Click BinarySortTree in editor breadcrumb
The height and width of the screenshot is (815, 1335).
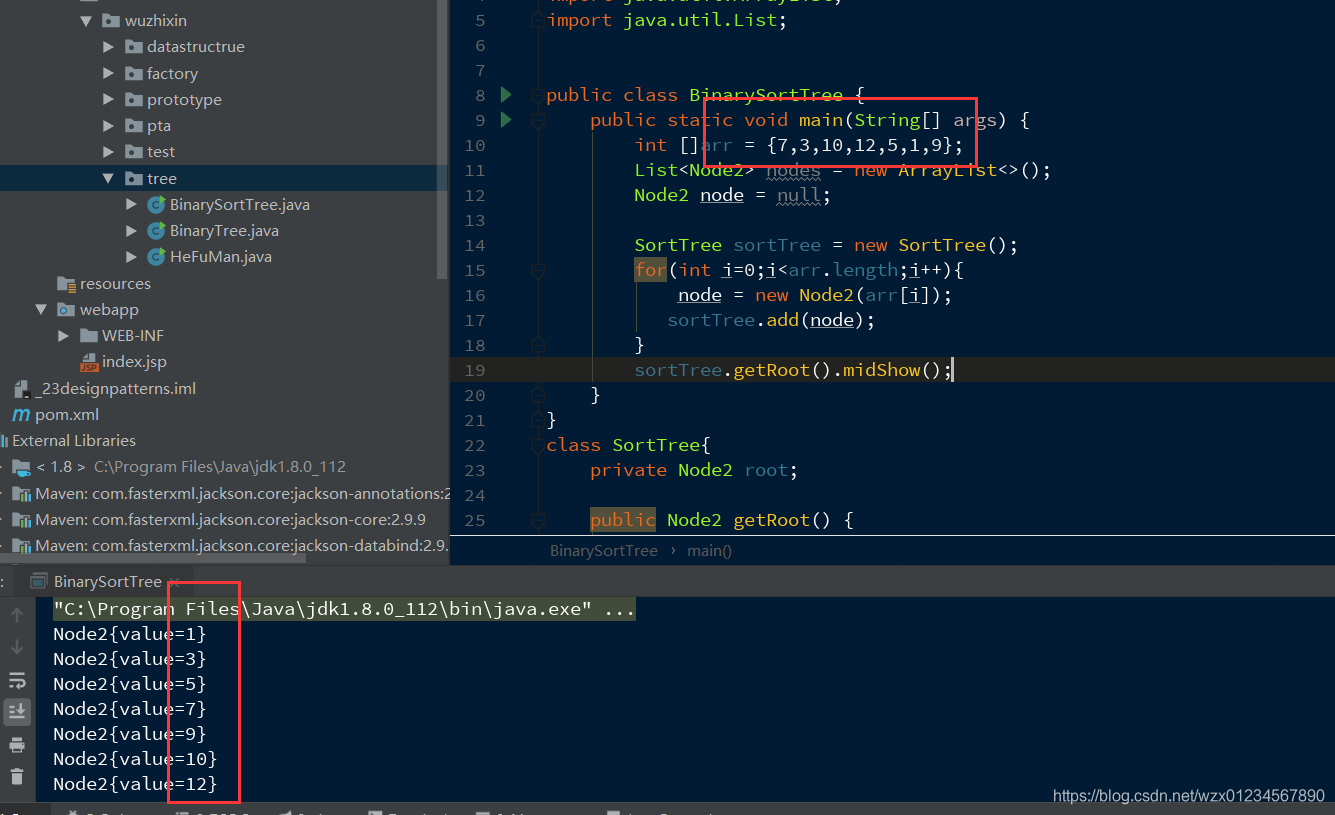coord(604,551)
